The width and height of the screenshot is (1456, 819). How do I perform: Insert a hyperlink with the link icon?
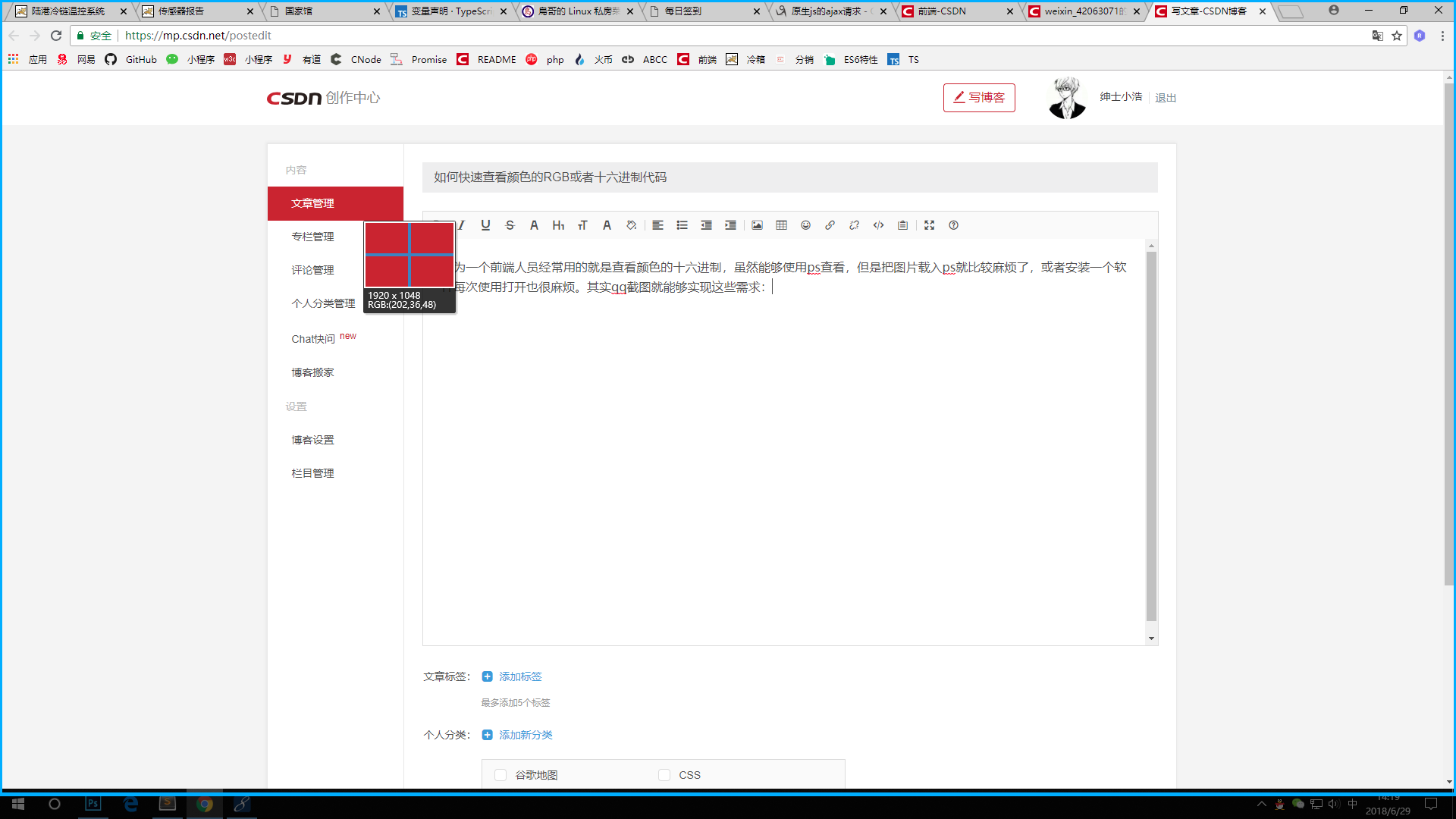[830, 225]
